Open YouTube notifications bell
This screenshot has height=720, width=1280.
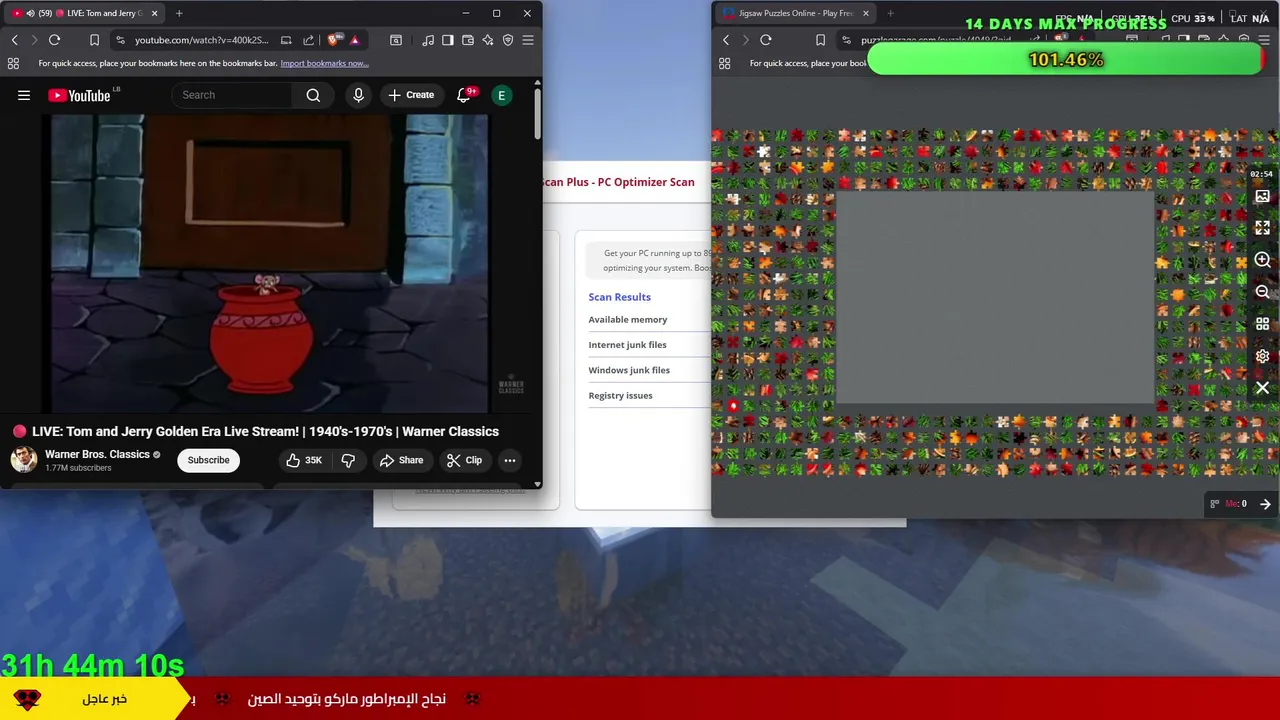[x=464, y=95]
